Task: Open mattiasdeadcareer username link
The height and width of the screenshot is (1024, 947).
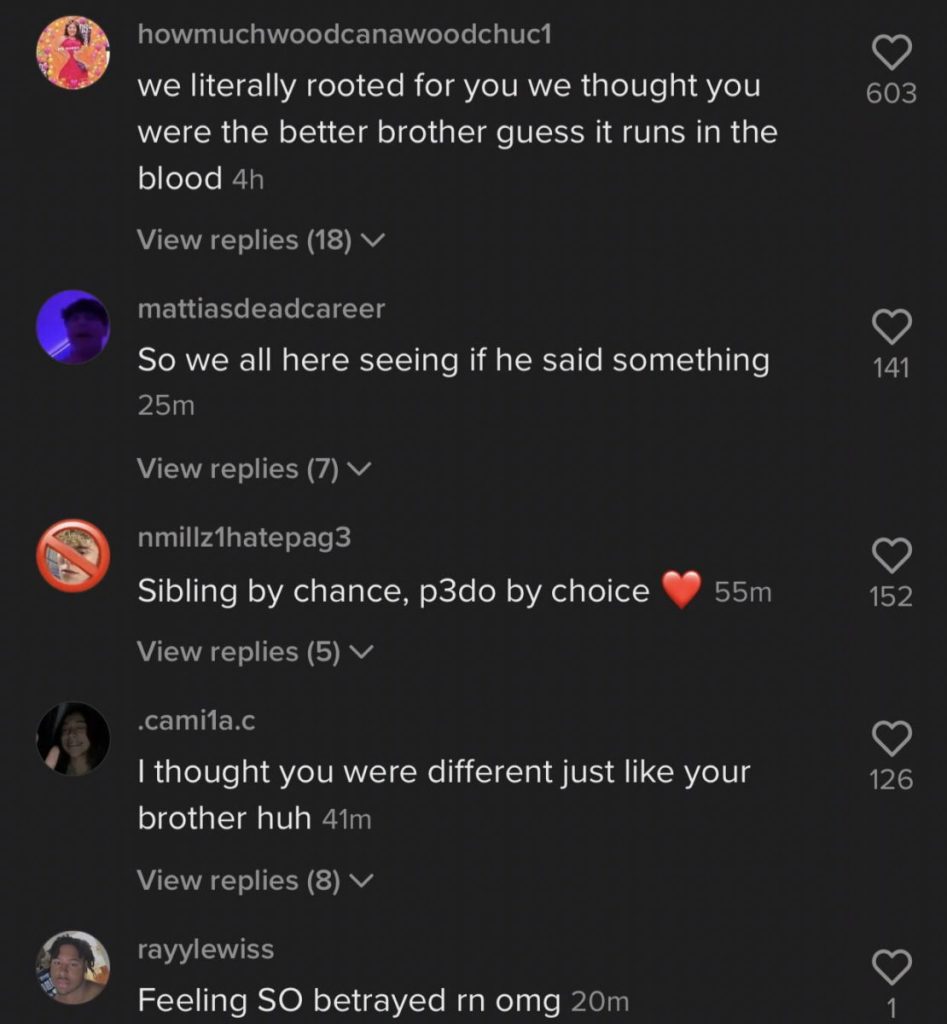Action: (x=260, y=309)
